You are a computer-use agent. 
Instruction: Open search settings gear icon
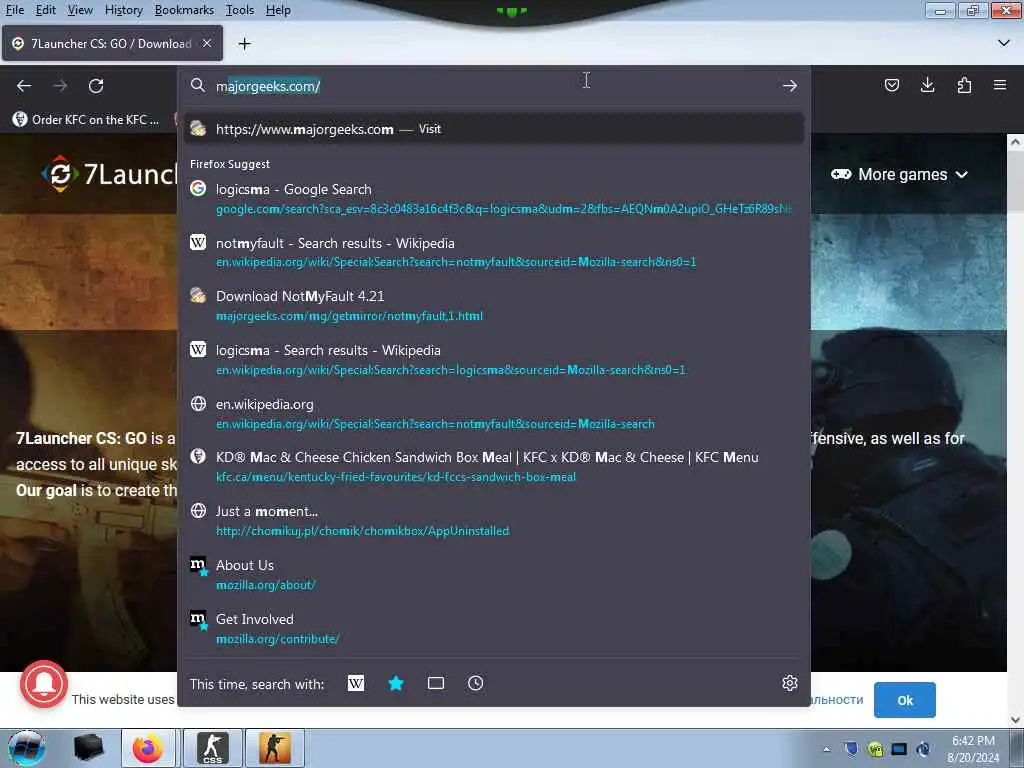790,683
